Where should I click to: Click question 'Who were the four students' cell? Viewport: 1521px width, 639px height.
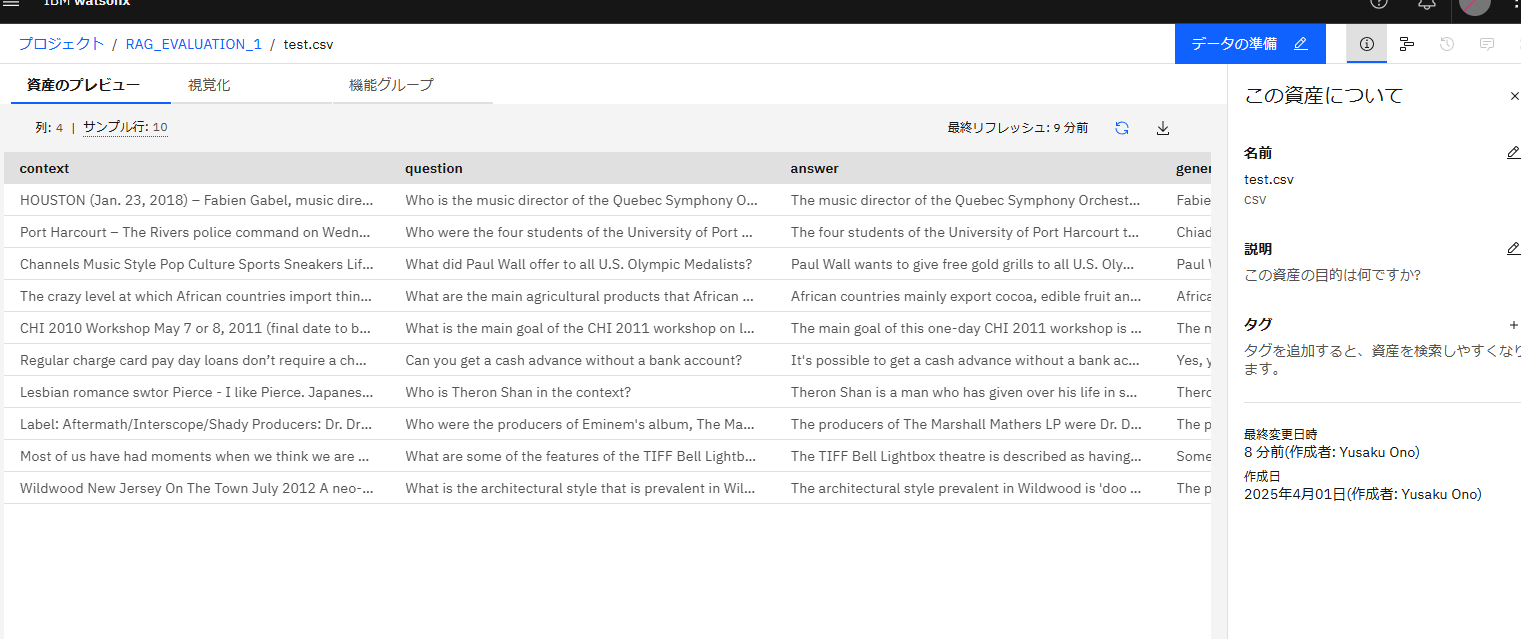(582, 232)
